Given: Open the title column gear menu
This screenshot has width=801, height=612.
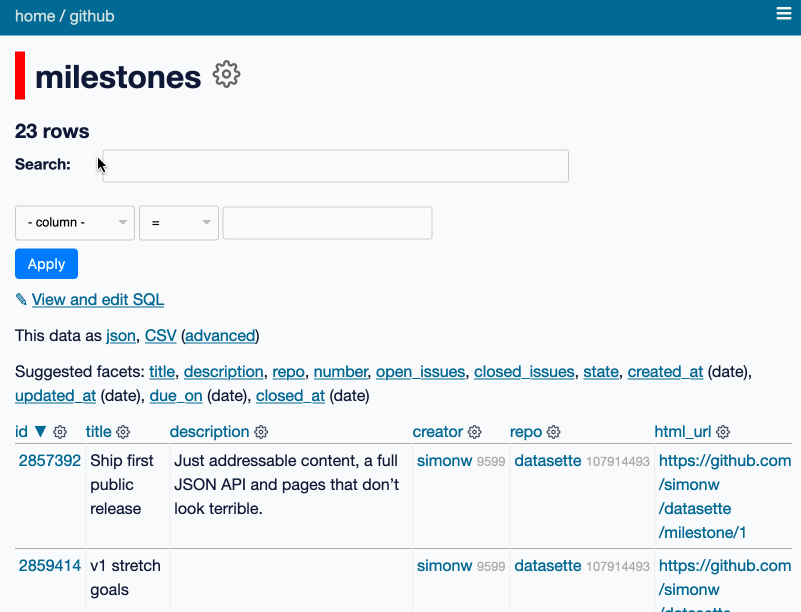Looking at the screenshot, I should (123, 432).
